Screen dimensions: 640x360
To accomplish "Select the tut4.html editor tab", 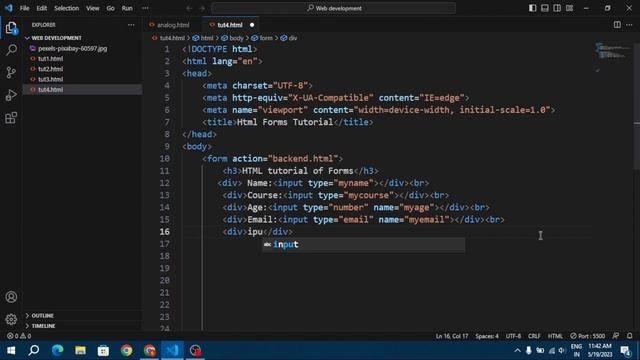I will (x=230, y=25).
